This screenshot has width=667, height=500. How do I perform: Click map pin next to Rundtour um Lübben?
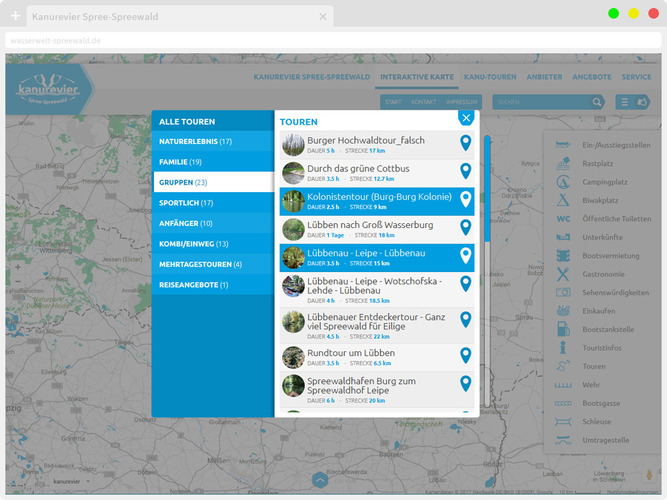[465, 355]
